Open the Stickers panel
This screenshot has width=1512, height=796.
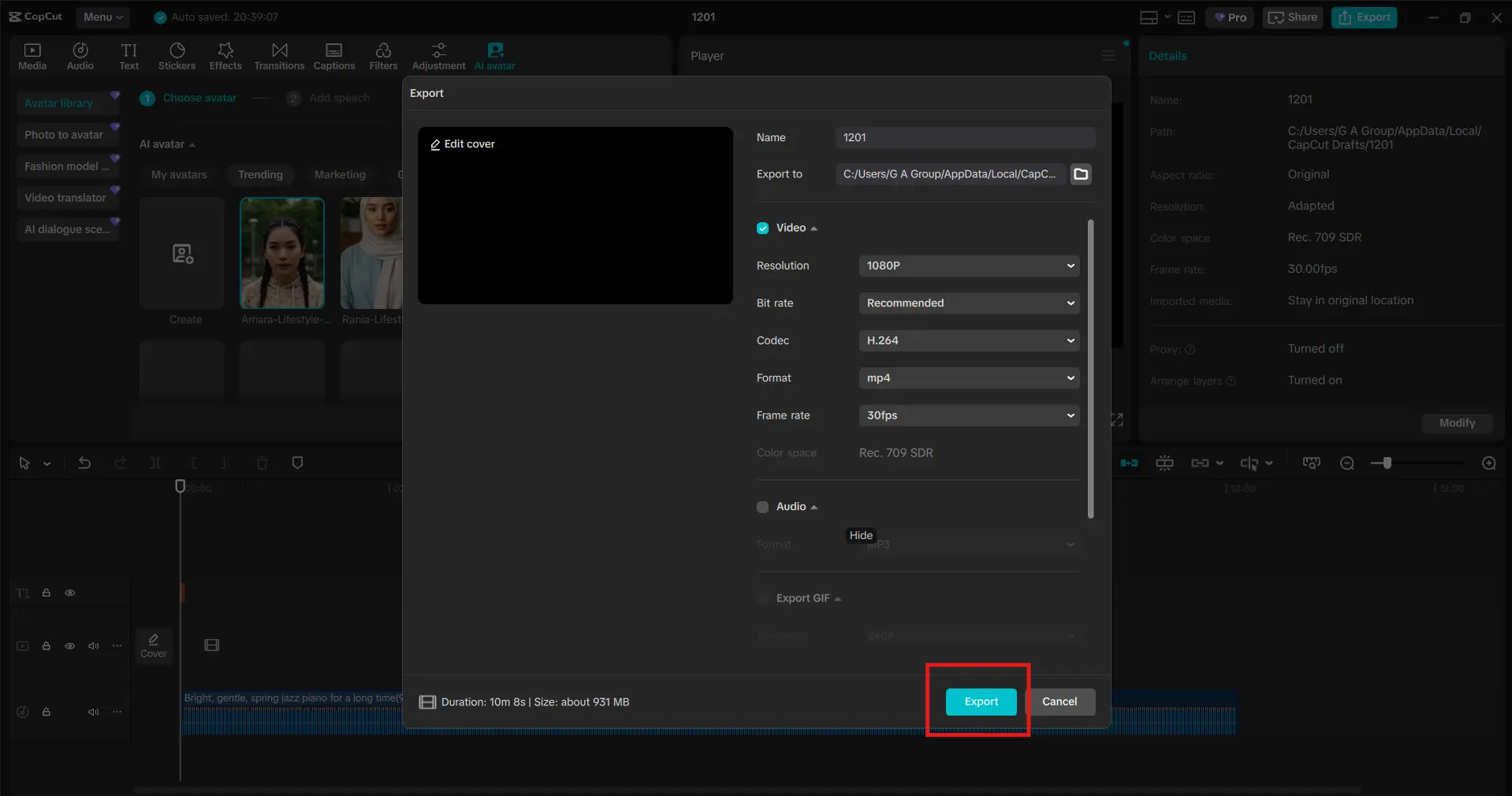(x=177, y=56)
